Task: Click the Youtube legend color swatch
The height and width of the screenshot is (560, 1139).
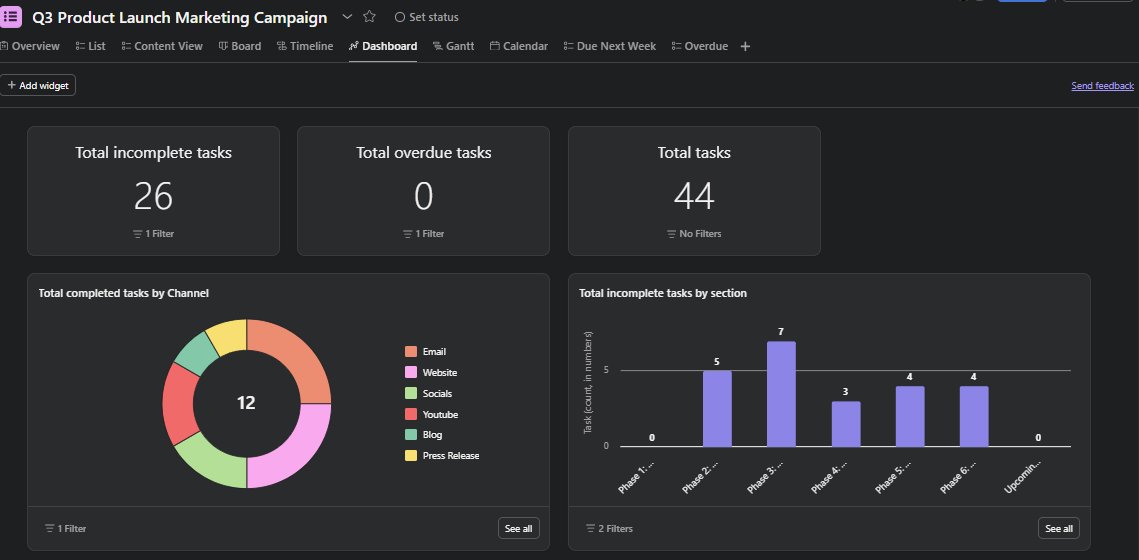Action: (411, 415)
